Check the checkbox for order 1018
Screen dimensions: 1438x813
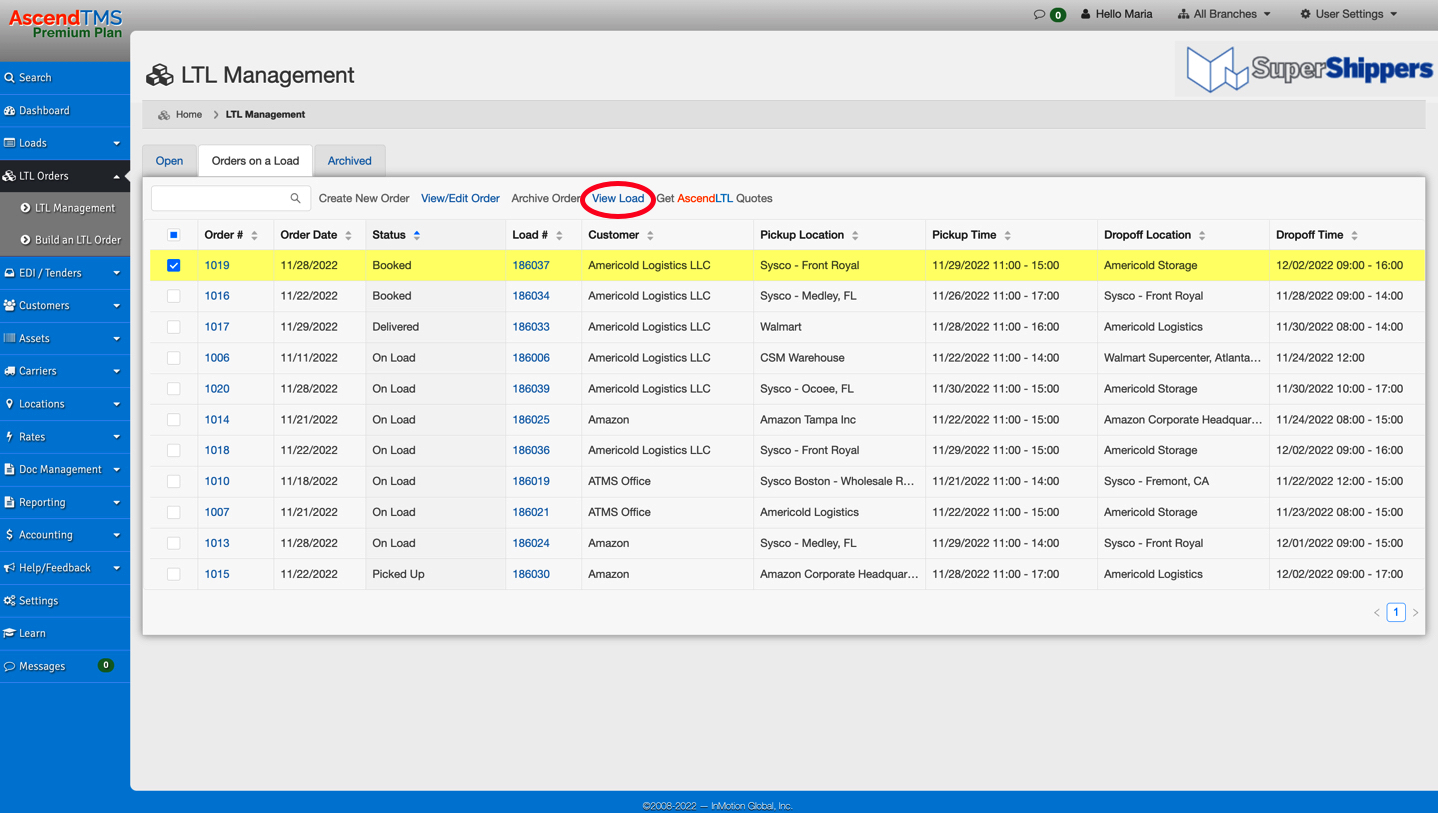pos(174,450)
